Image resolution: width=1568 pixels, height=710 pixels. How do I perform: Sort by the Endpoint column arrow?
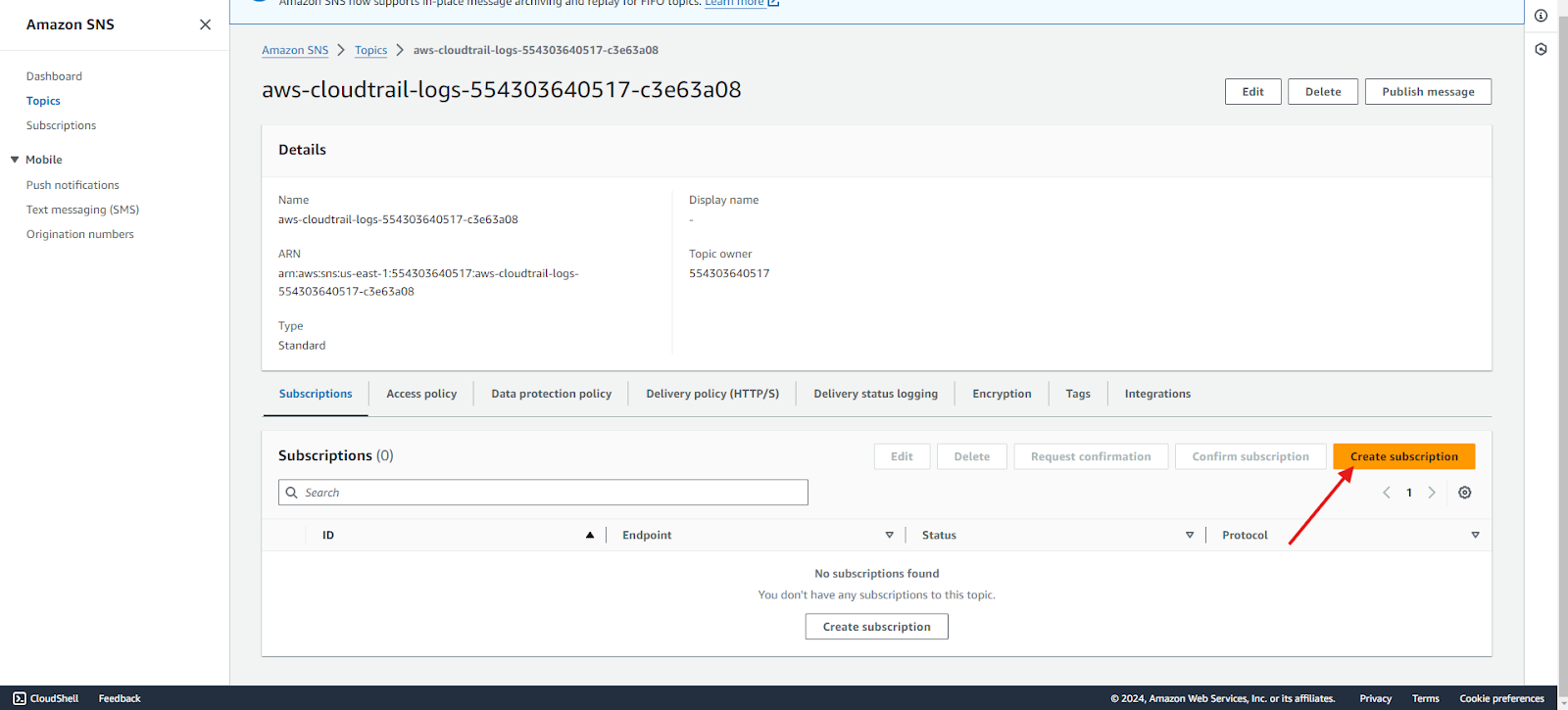click(x=889, y=536)
